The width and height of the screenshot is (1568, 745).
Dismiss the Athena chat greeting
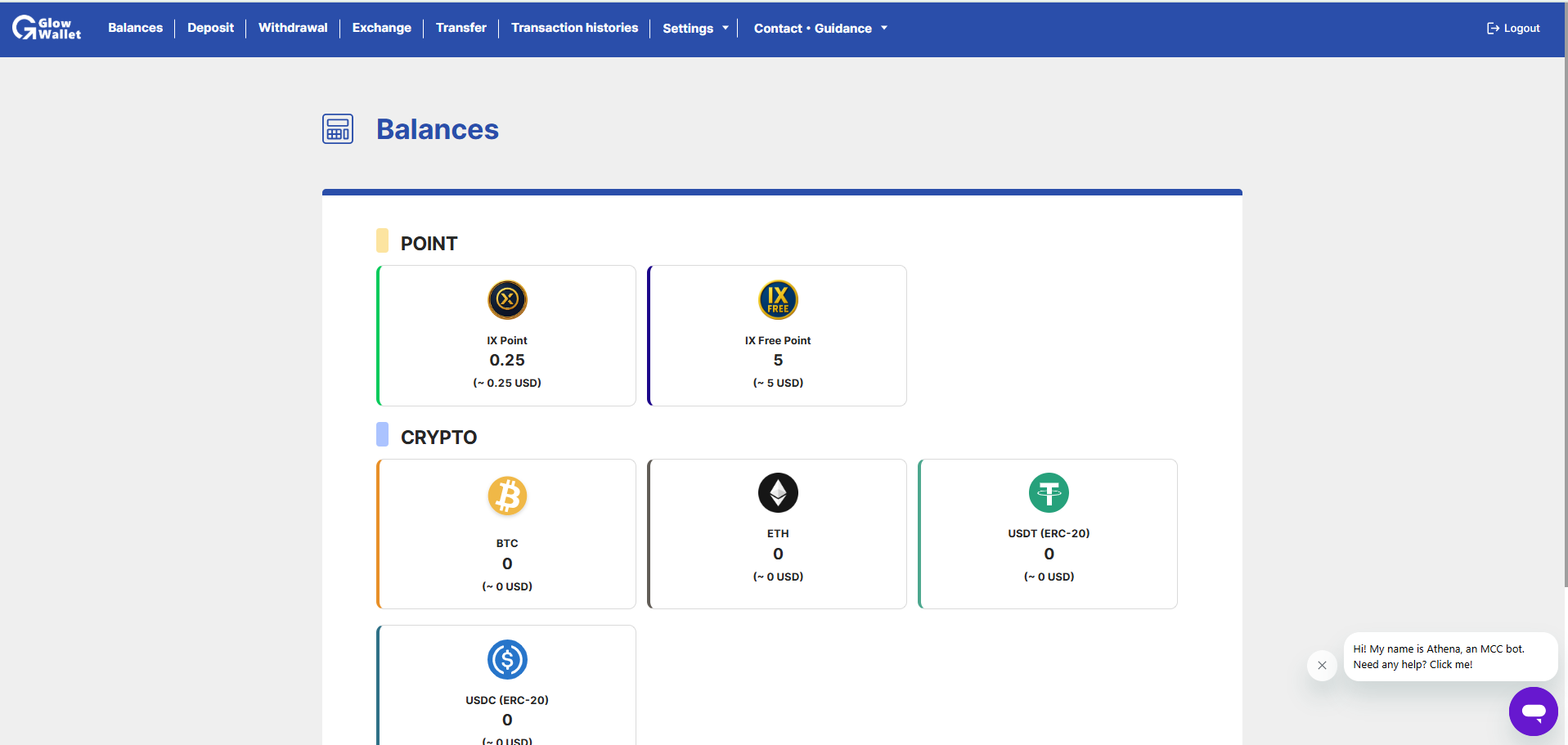point(1322,665)
